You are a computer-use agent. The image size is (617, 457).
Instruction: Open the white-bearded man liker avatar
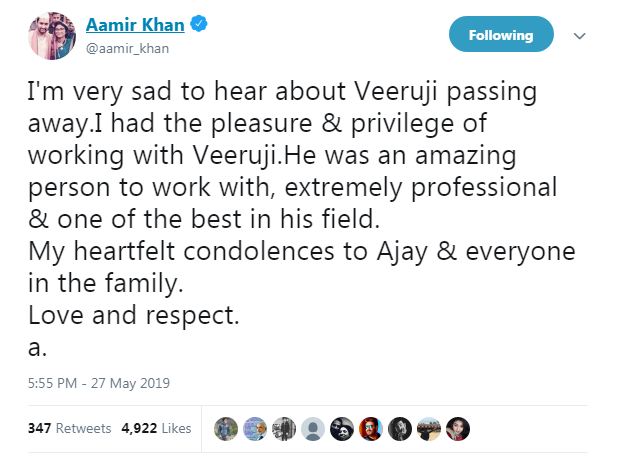pos(255,428)
